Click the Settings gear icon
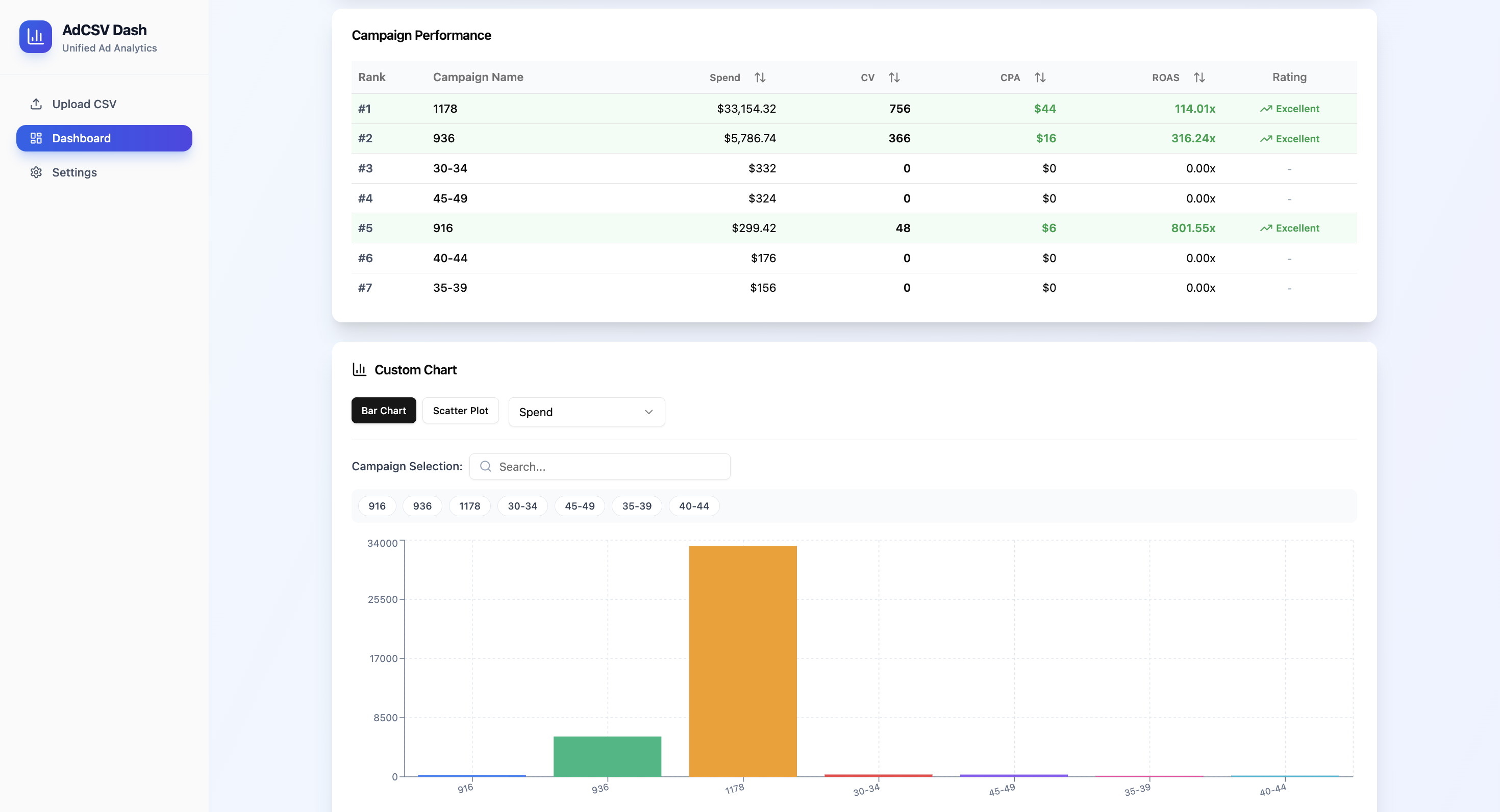 (x=36, y=172)
